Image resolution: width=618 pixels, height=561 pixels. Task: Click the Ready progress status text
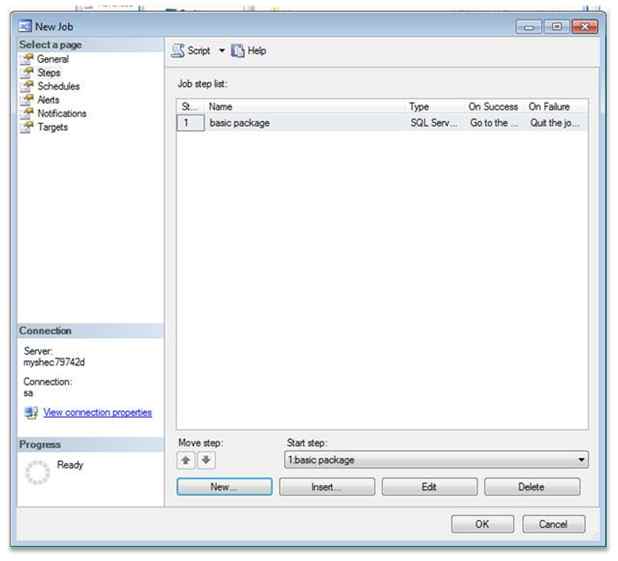pos(70,465)
